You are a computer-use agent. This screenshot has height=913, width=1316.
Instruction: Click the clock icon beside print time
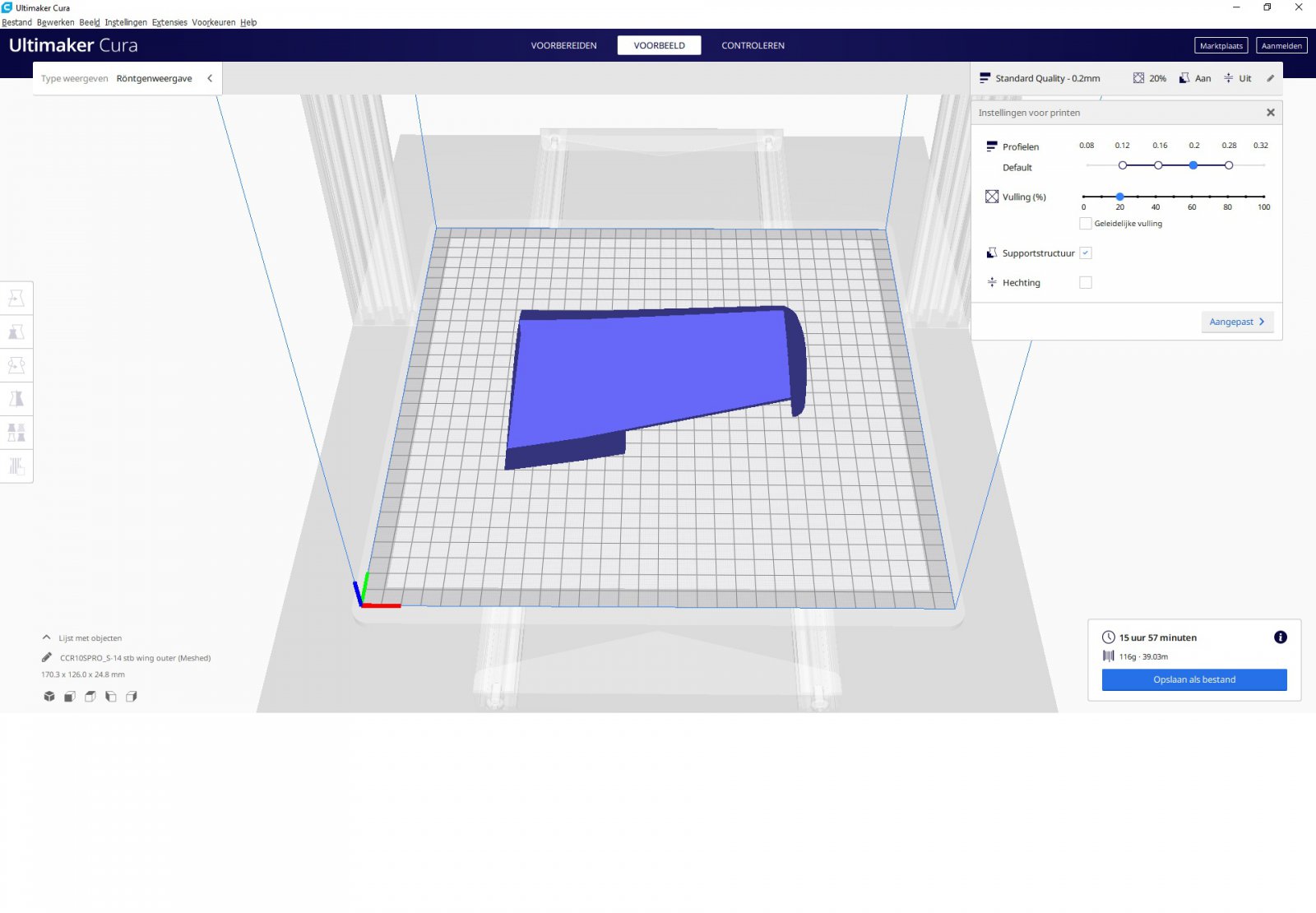[x=1109, y=637]
